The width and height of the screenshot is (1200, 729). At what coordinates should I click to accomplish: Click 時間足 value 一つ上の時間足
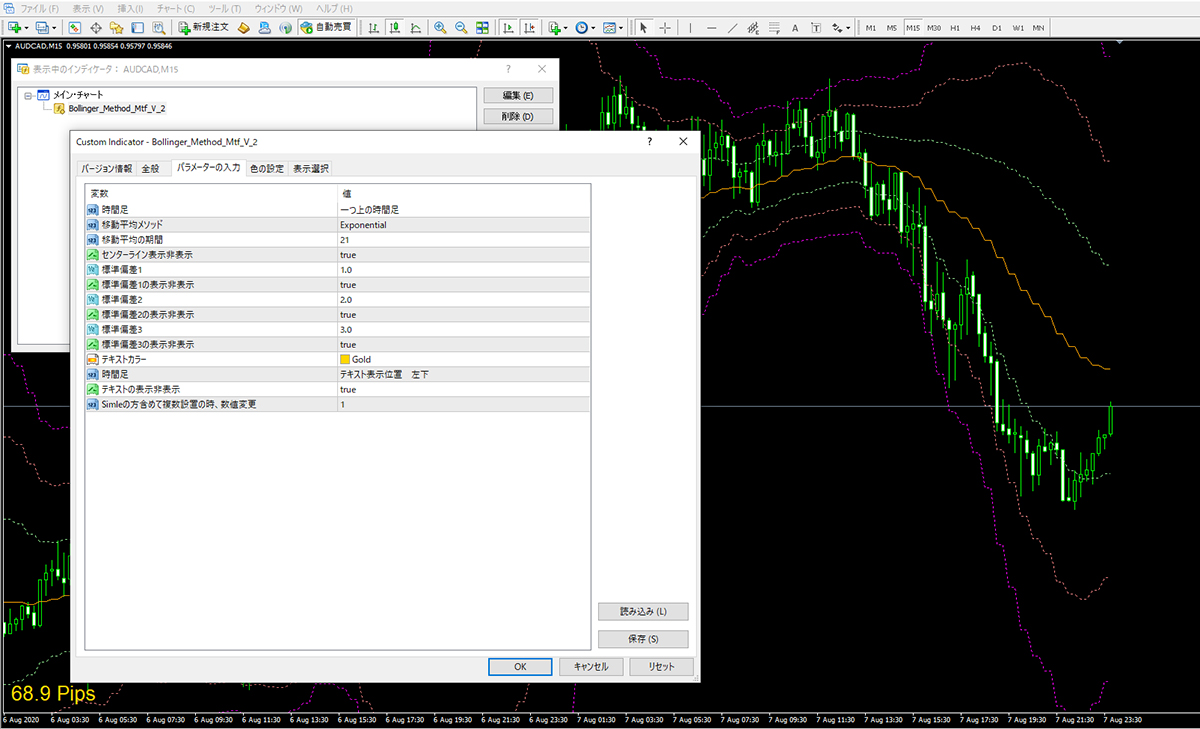click(x=464, y=210)
